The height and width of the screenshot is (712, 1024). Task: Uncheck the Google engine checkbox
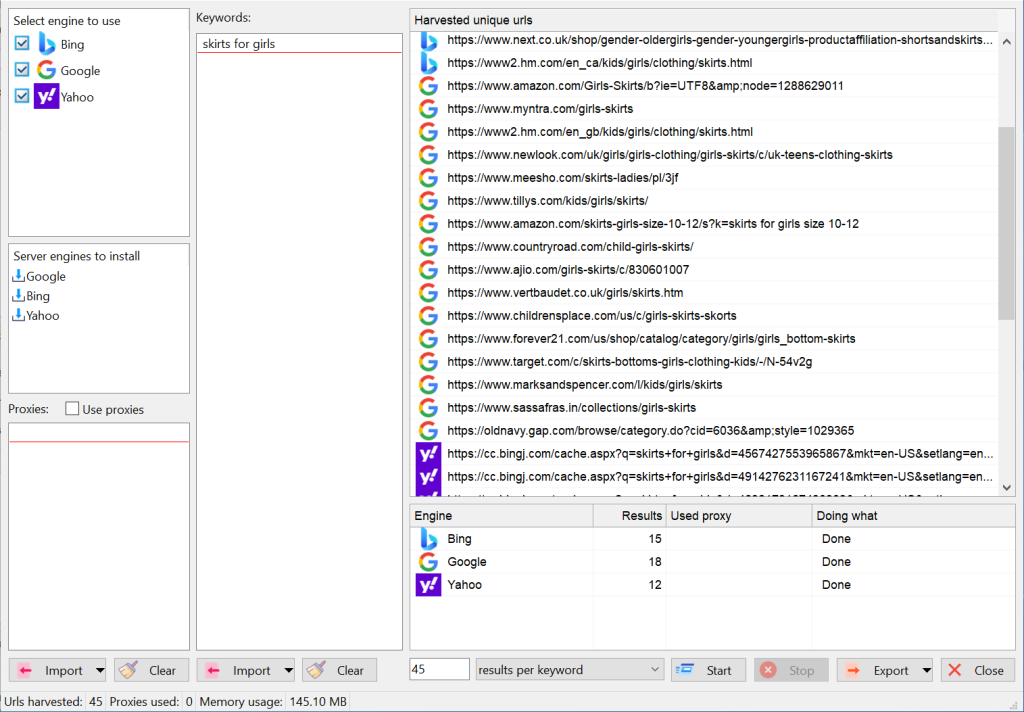click(22, 71)
